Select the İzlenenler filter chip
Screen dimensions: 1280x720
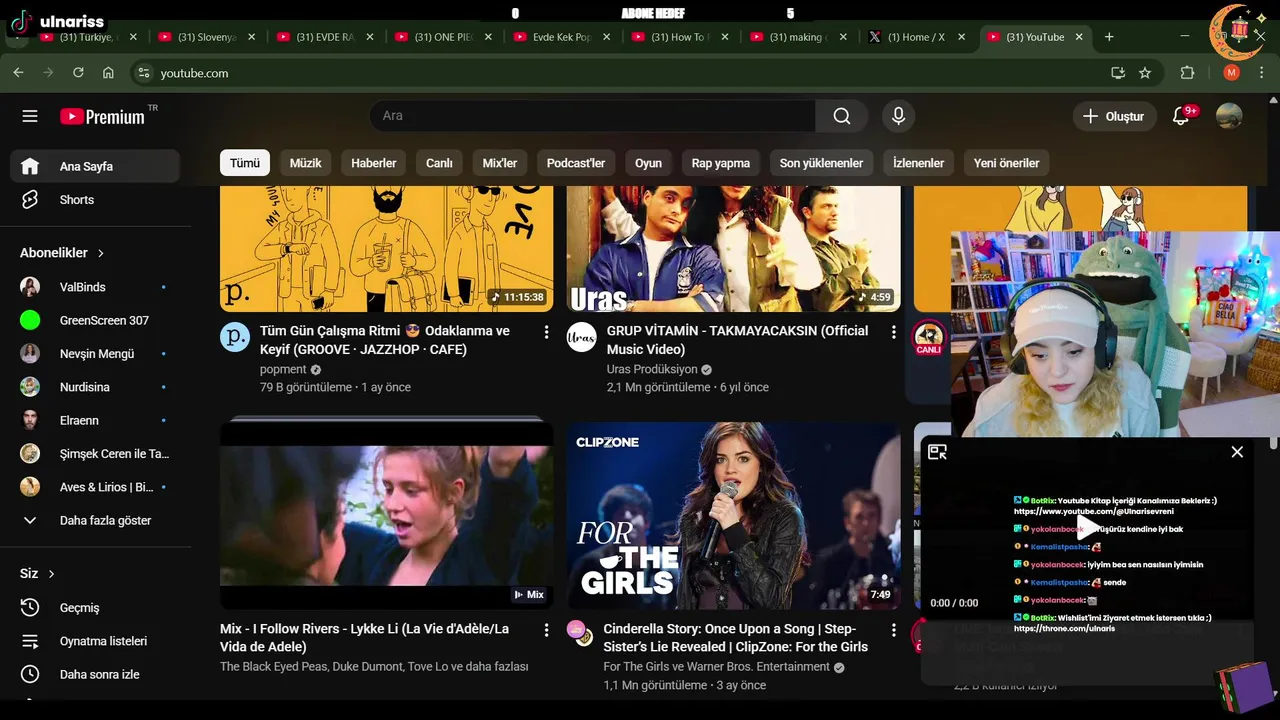[918, 163]
